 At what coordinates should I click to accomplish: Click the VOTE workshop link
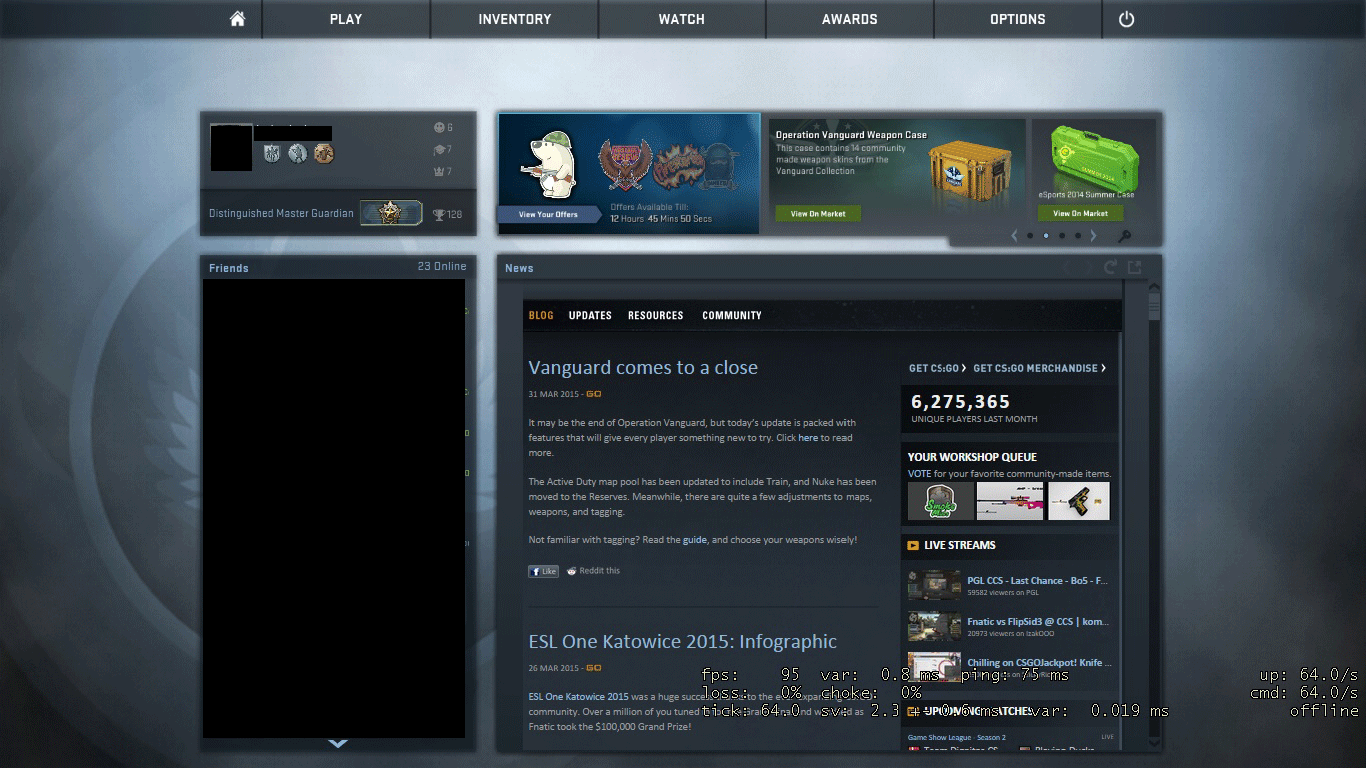pyautogui.click(x=919, y=474)
